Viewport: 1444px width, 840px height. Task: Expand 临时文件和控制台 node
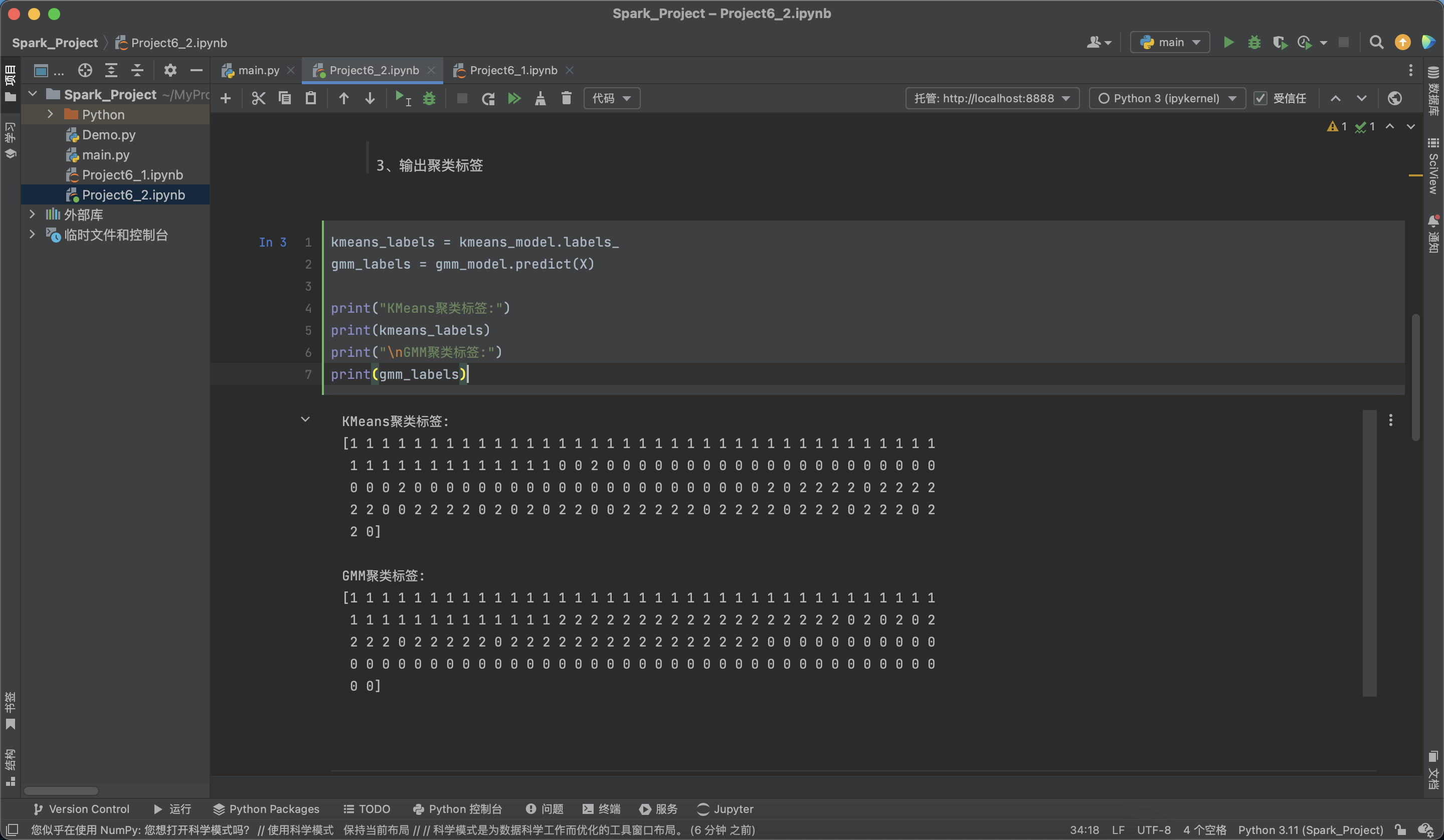pos(33,235)
